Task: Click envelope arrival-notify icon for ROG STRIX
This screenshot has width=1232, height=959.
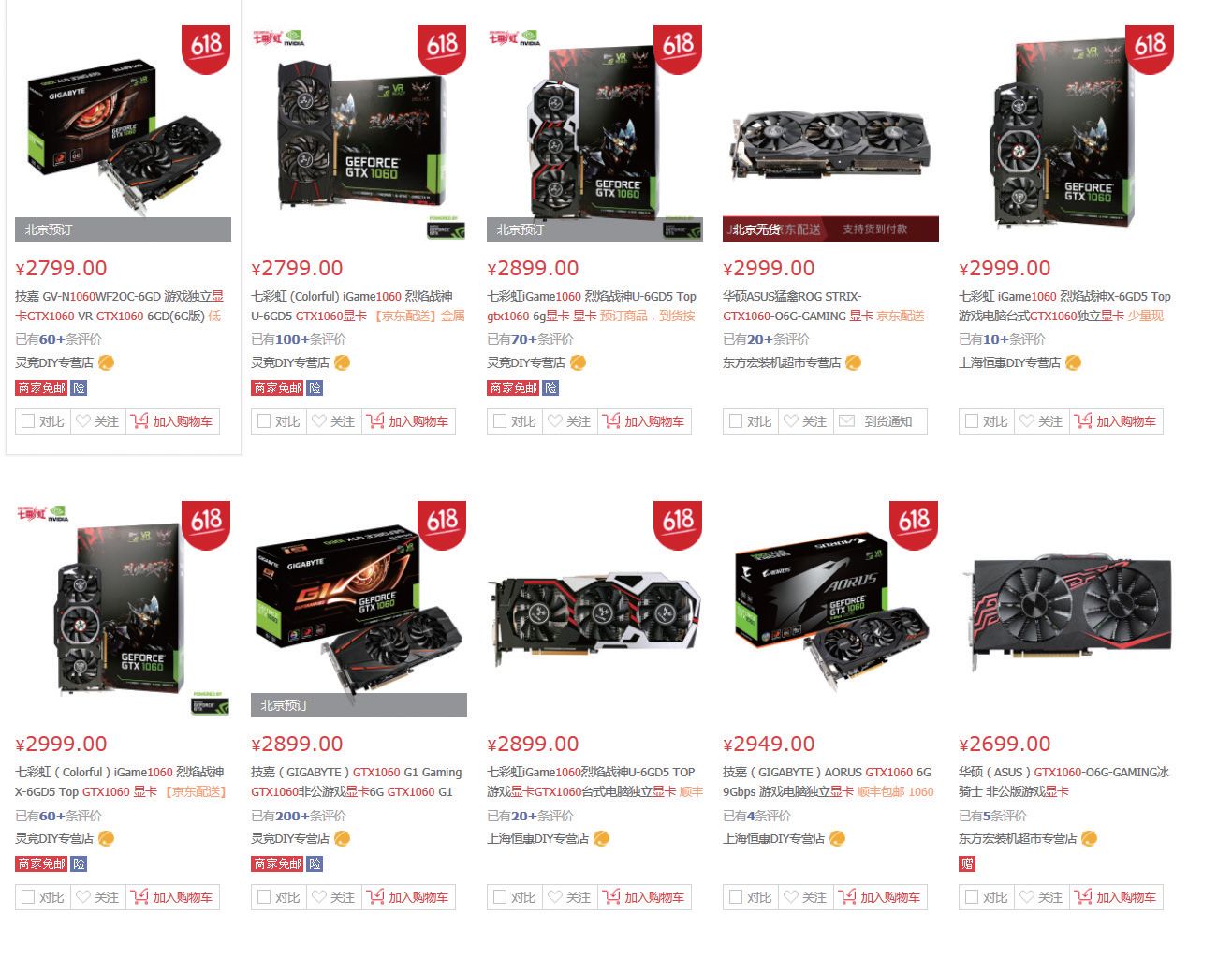Action: tap(846, 421)
